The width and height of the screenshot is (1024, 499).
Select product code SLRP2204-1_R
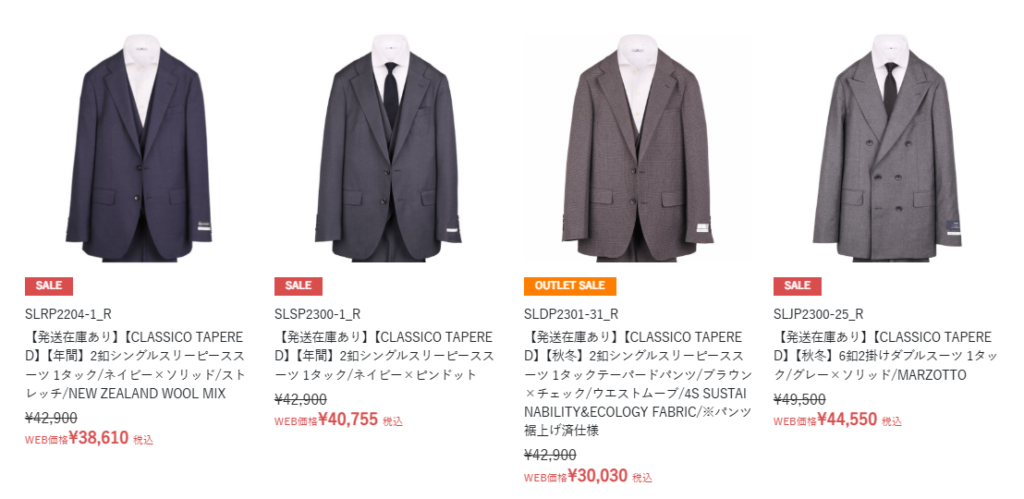point(69,314)
